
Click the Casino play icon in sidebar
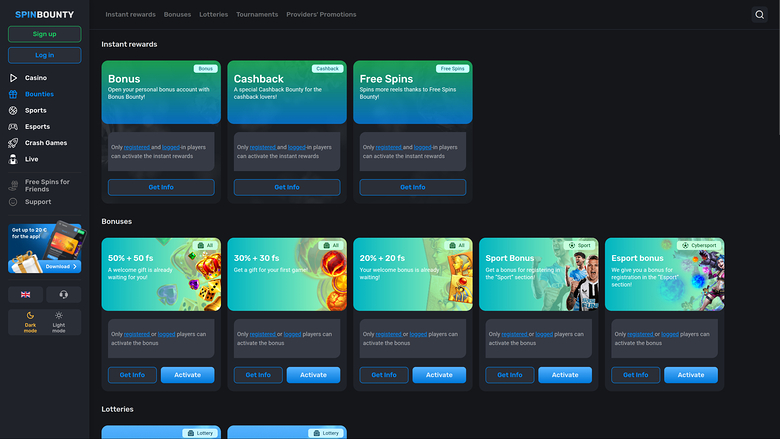coord(13,78)
